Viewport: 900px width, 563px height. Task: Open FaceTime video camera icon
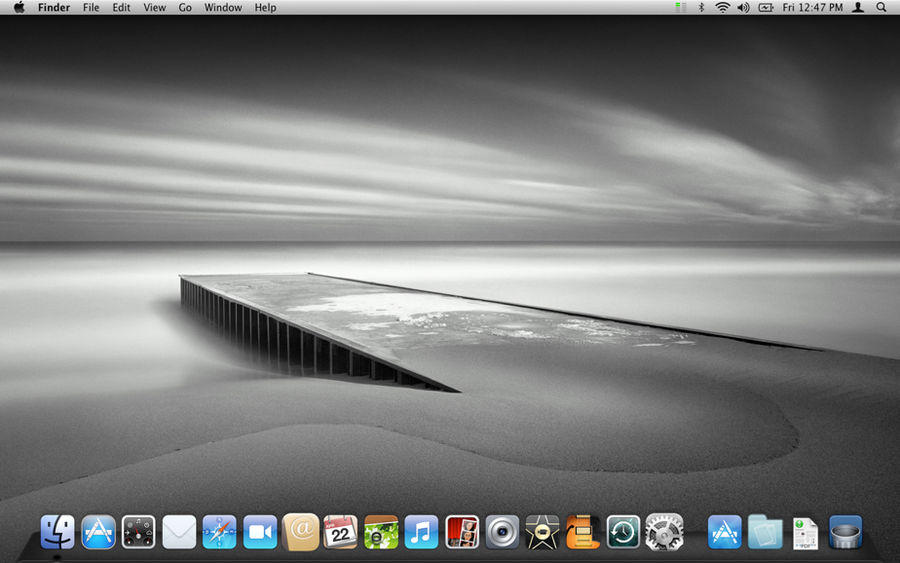(x=260, y=531)
